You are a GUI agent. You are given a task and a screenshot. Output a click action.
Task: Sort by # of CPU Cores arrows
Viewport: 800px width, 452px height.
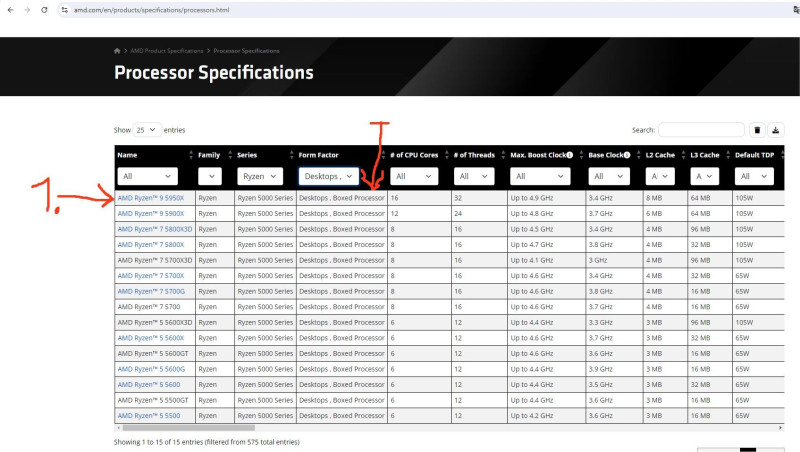pos(447,155)
